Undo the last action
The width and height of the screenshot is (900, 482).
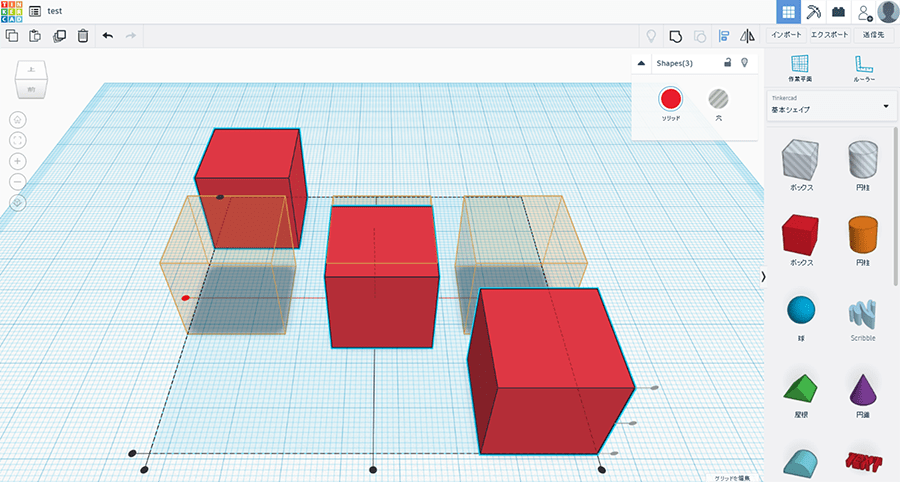pyautogui.click(x=108, y=36)
